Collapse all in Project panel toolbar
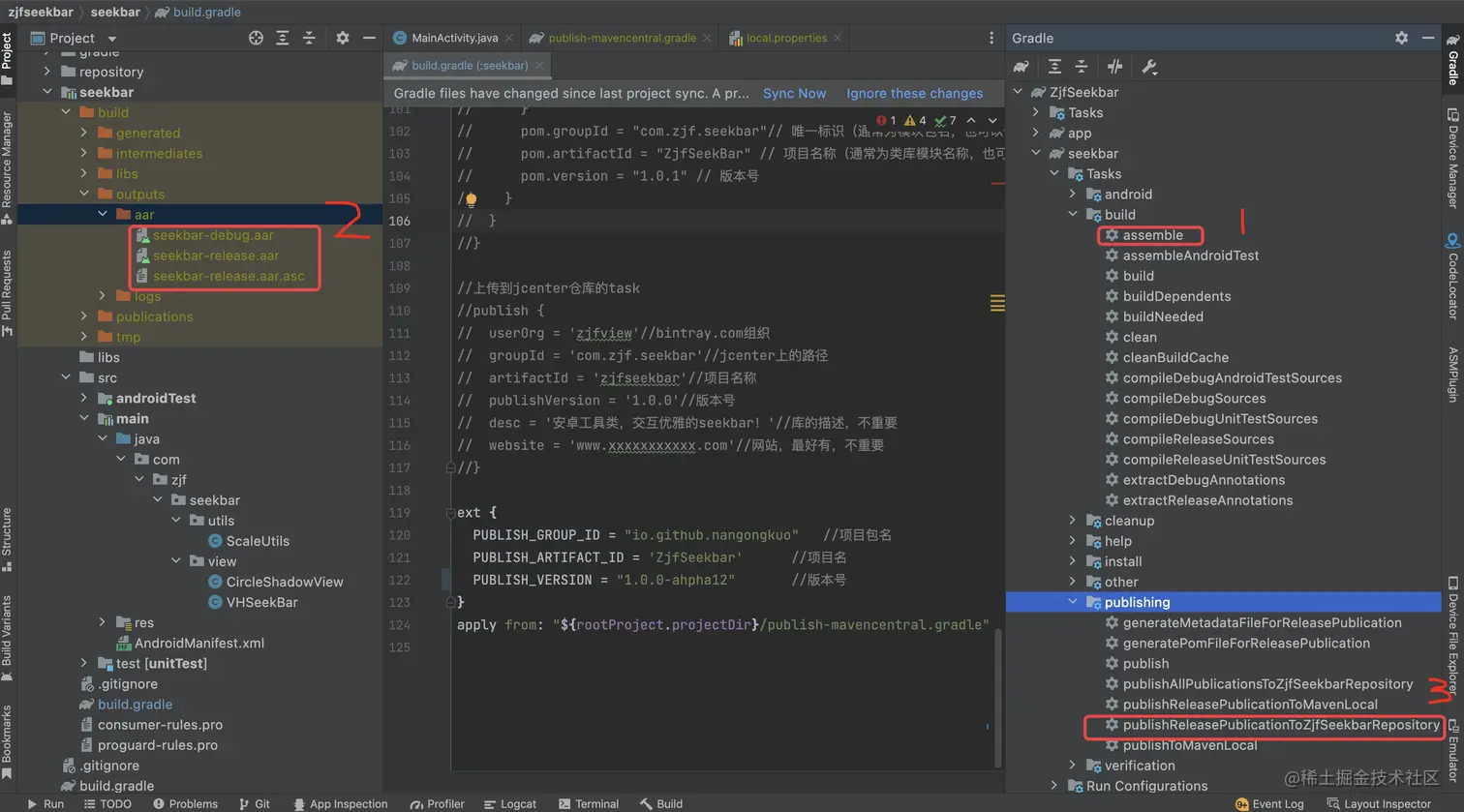Image resolution: width=1464 pixels, height=812 pixels. [x=309, y=38]
